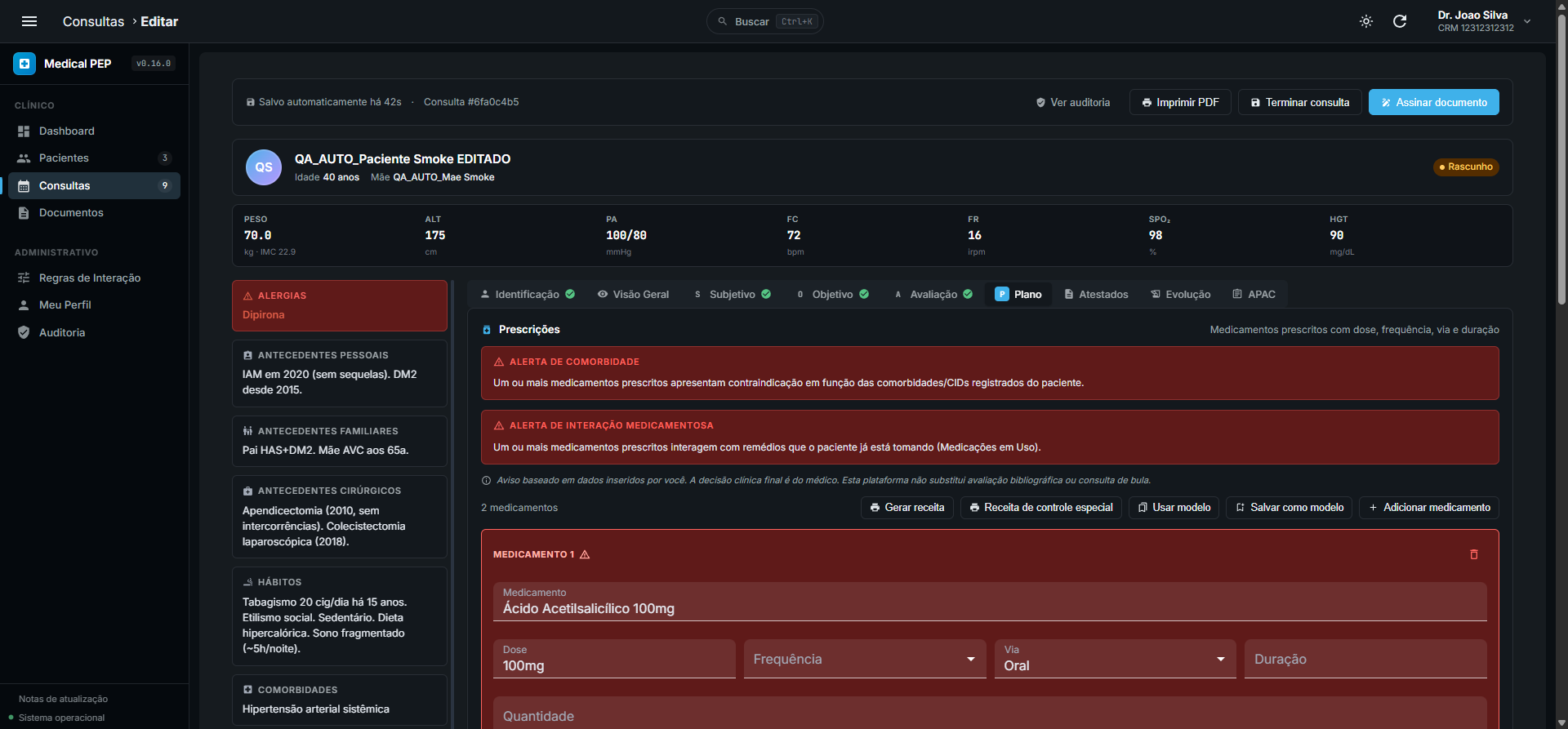This screenshot has height=729, width=1568.
Task: Click the Comorbidades icon
Action: 247,690
